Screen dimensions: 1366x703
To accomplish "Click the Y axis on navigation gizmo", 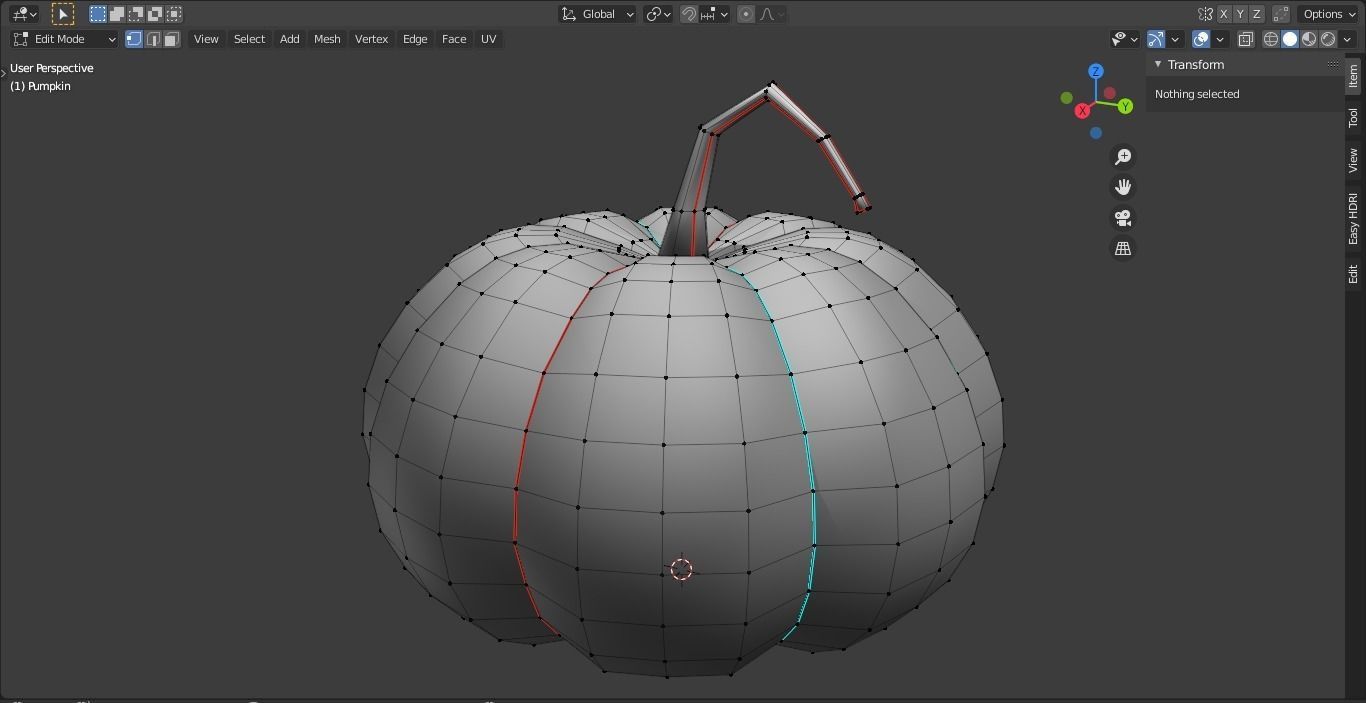I will coord(1125,106).
